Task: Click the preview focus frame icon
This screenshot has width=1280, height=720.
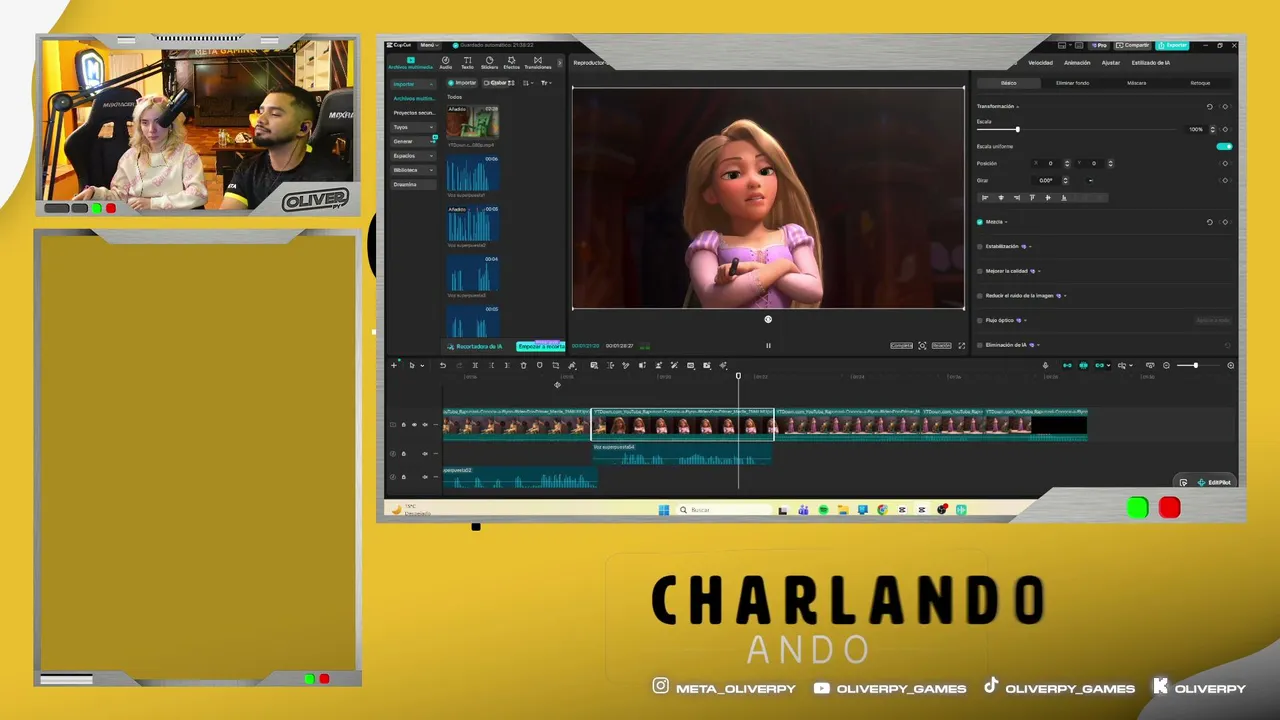Action: pos(922,346)
